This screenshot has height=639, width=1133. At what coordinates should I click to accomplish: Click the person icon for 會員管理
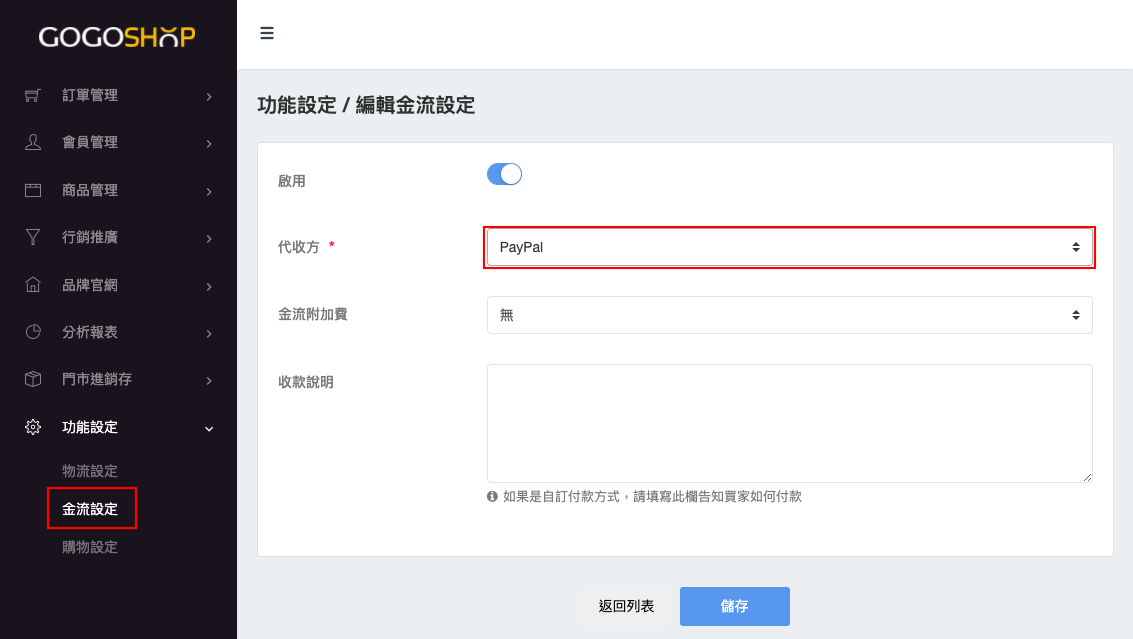tap(33, 142)
